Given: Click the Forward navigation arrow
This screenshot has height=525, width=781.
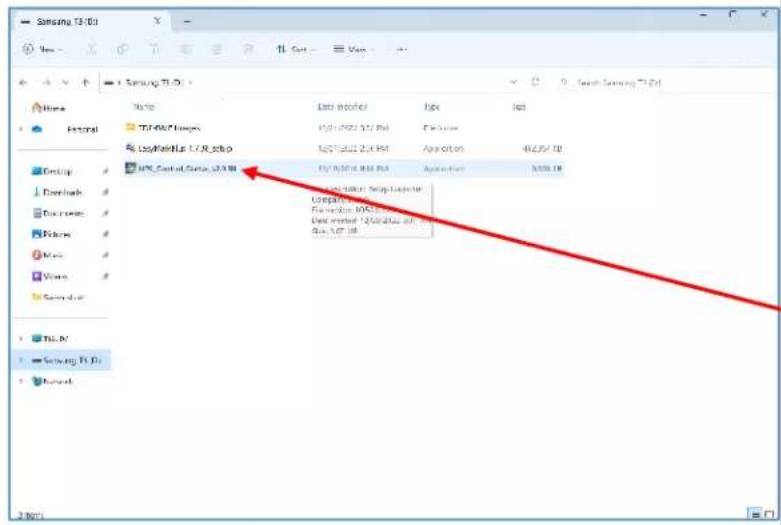Looking at the screenshot, I should (x=46, y=83).
